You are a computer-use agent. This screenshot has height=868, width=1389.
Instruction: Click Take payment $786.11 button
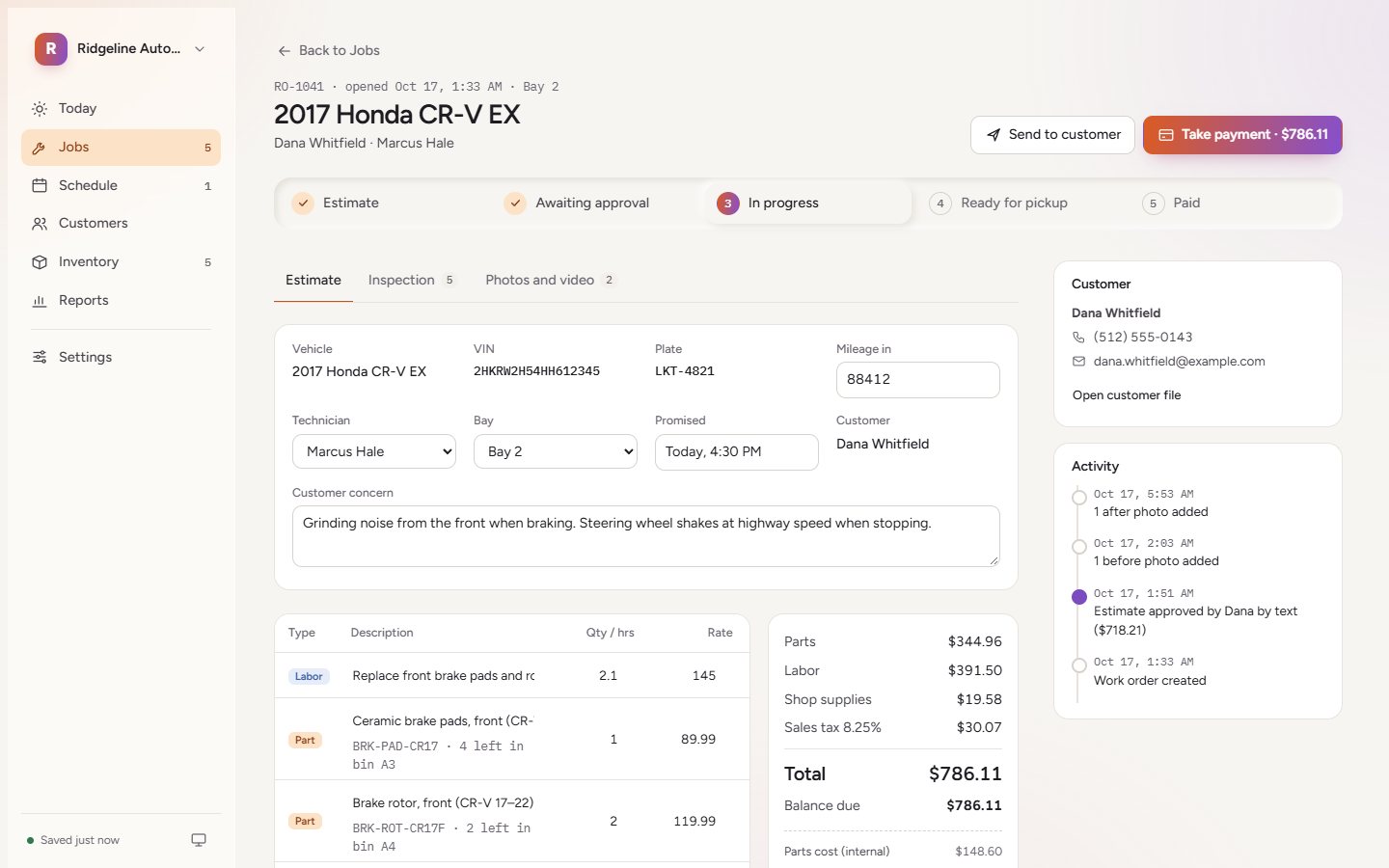pos(1242,135)
